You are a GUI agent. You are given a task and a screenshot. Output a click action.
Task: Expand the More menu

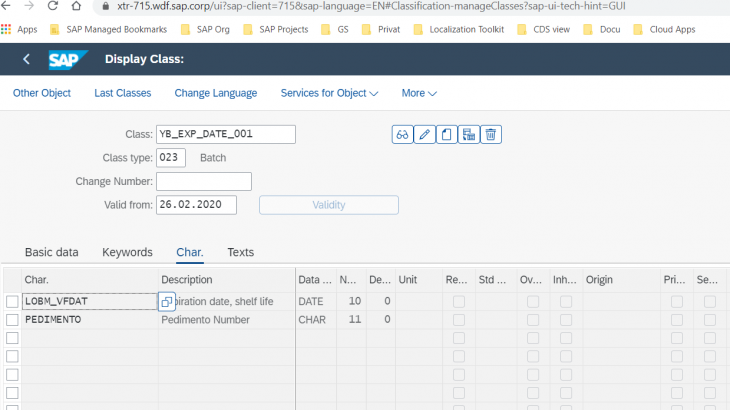[419, 93]
